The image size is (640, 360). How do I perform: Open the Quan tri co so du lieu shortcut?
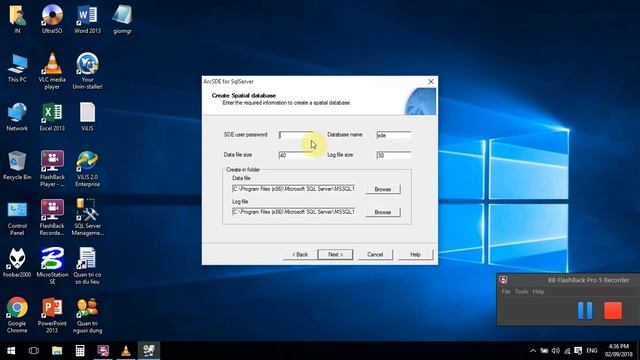[x=87, y=266]
